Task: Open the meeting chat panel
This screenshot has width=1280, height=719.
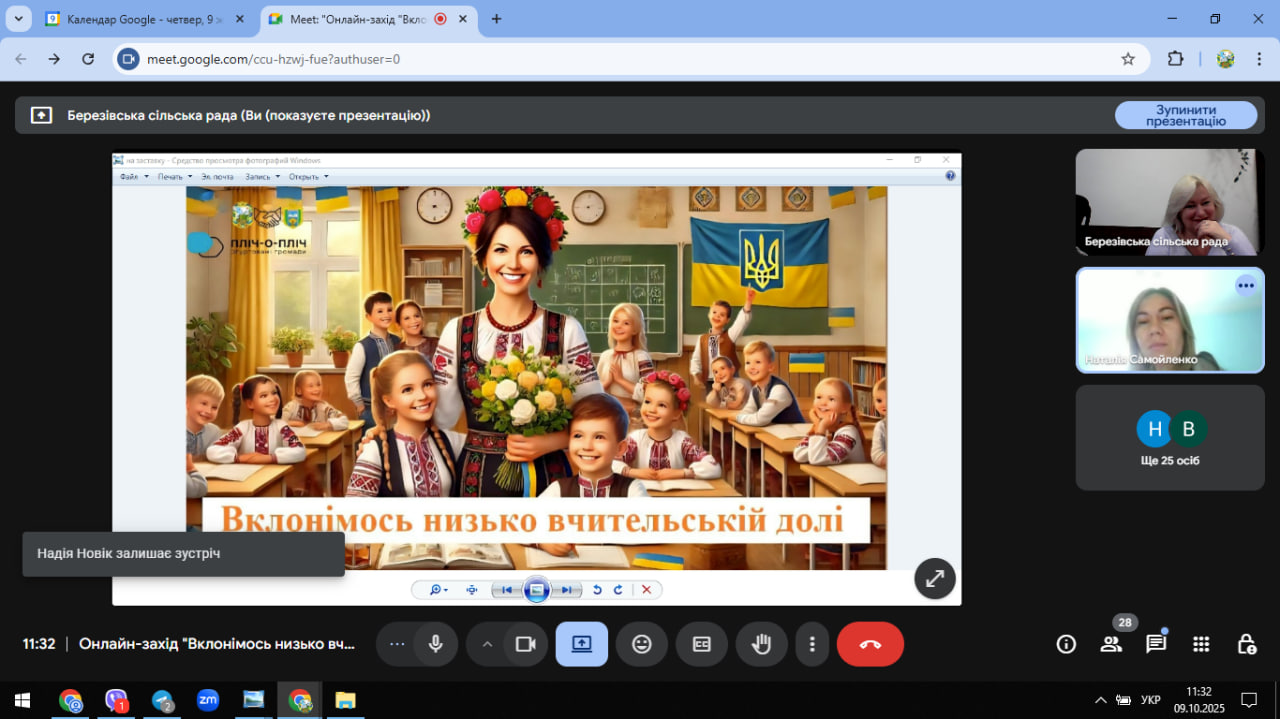Action: click(x=1156, y=644)
